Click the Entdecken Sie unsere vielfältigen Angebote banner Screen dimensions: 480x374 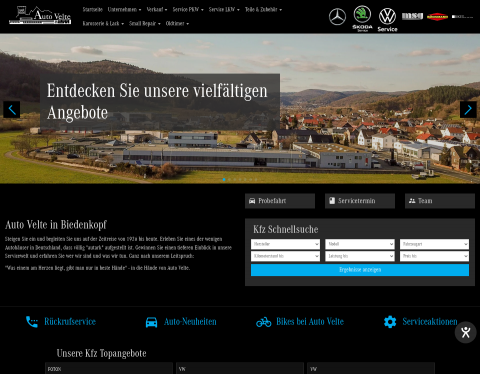[160, 102]
